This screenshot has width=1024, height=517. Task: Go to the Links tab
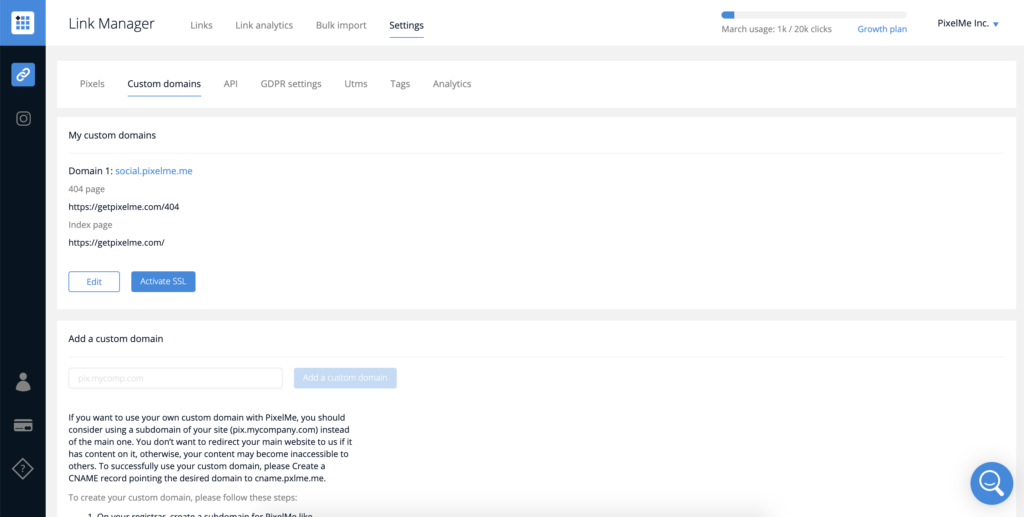click(x=201, y=25)
